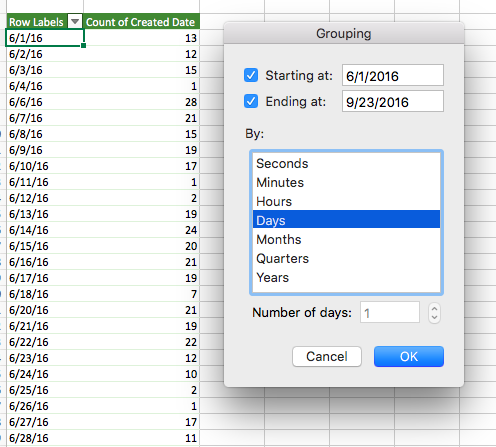Uncheck the Ending at checkbox
This screenshot has width=496, height=447.
coord(251,101)
